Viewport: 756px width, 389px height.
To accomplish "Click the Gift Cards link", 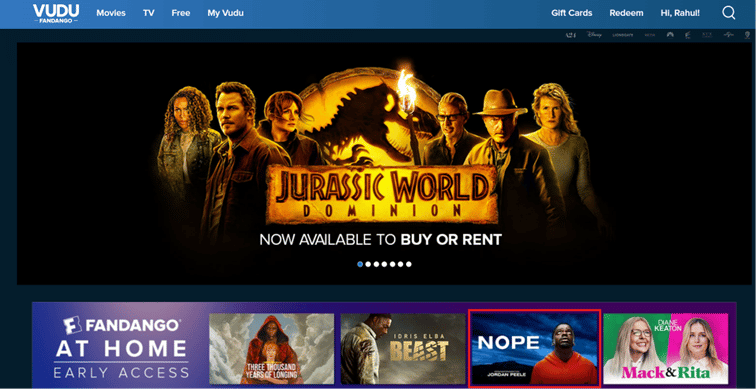I will click(572, 13).
